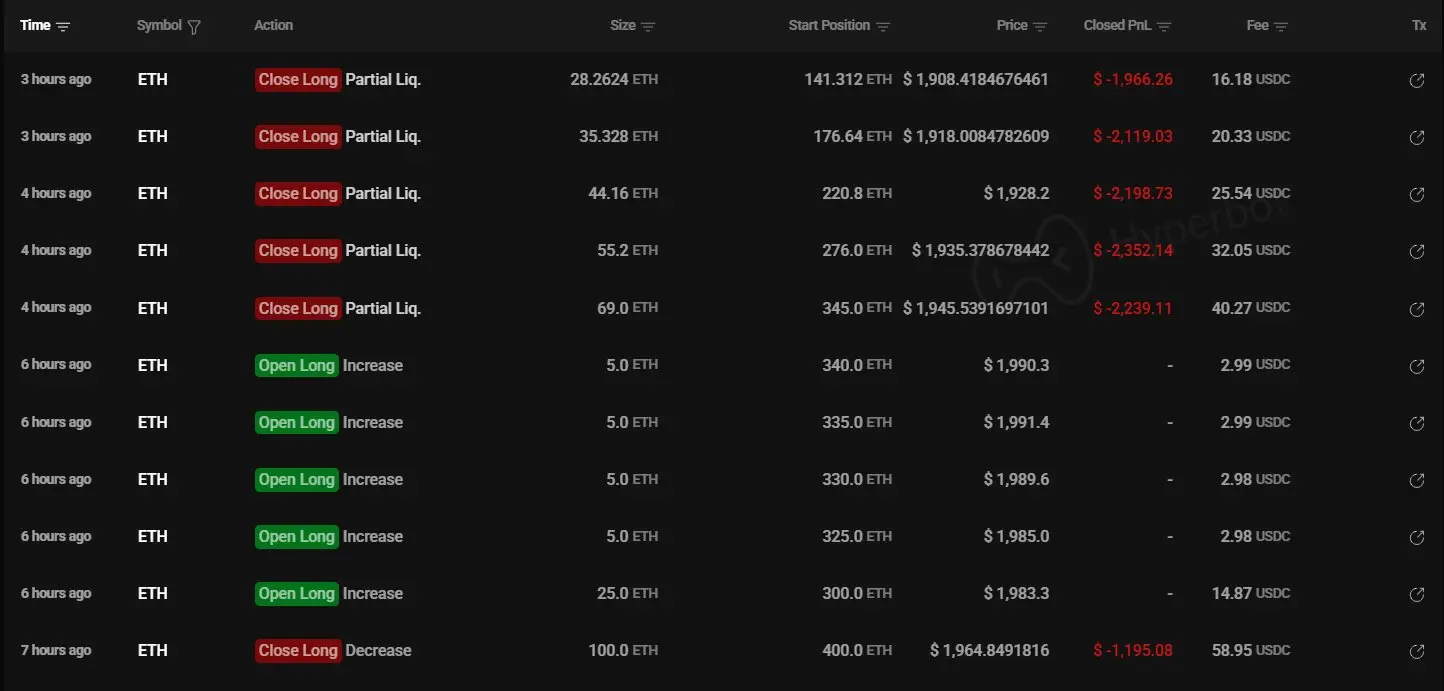This screenshot has height=691, width=1444.
Task: Filter by Symbol using funnel icon
Action: (x=194, y=27)
